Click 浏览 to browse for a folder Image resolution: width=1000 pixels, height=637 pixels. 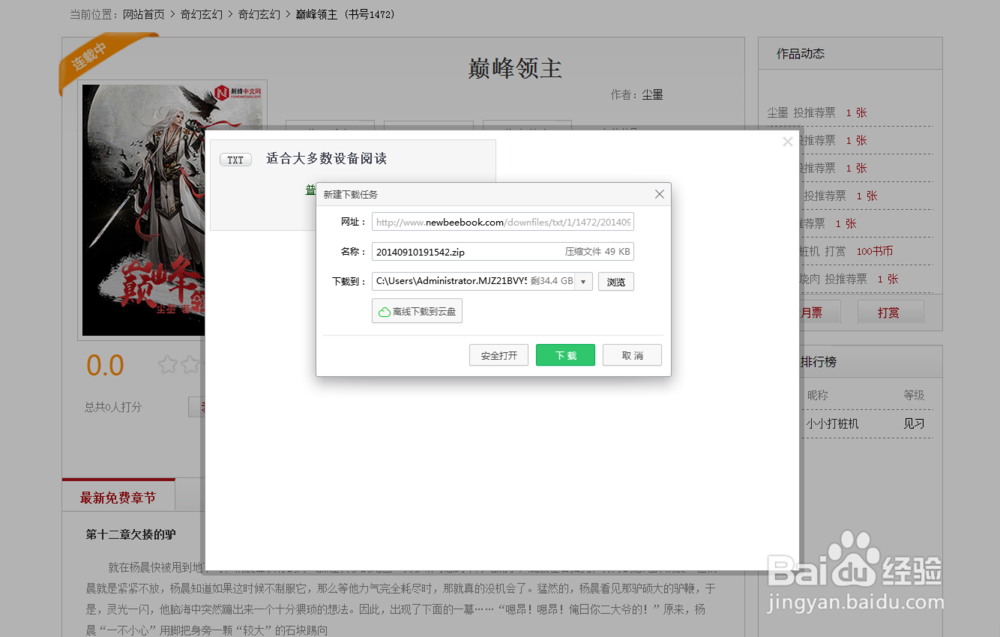coord(616,282)
